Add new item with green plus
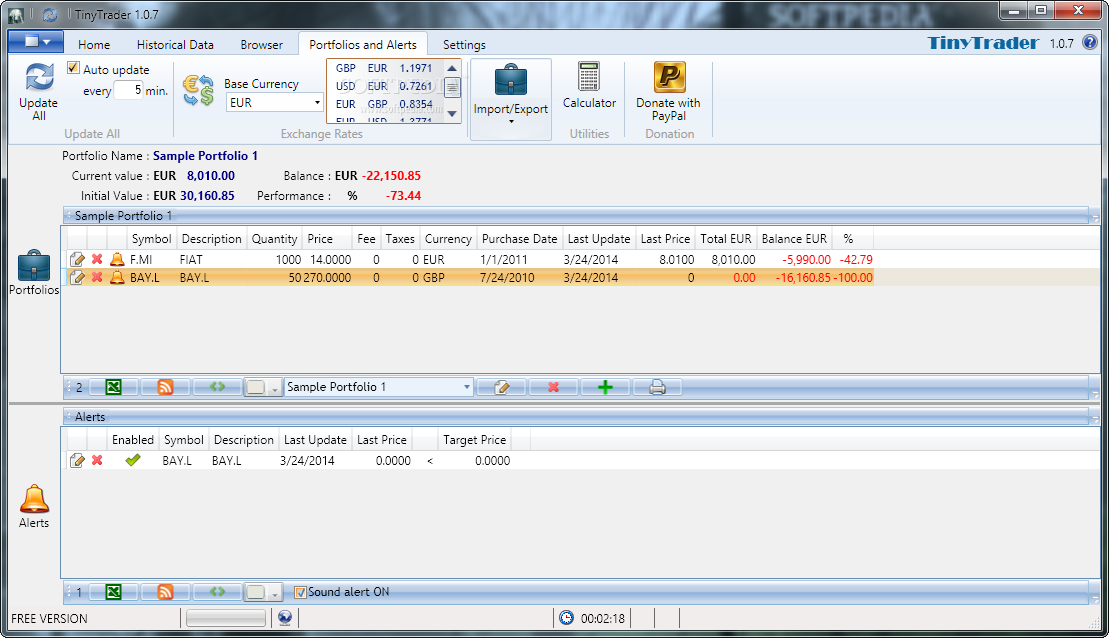The height and width of the screenshot is (638, 1109). point(605,387)
